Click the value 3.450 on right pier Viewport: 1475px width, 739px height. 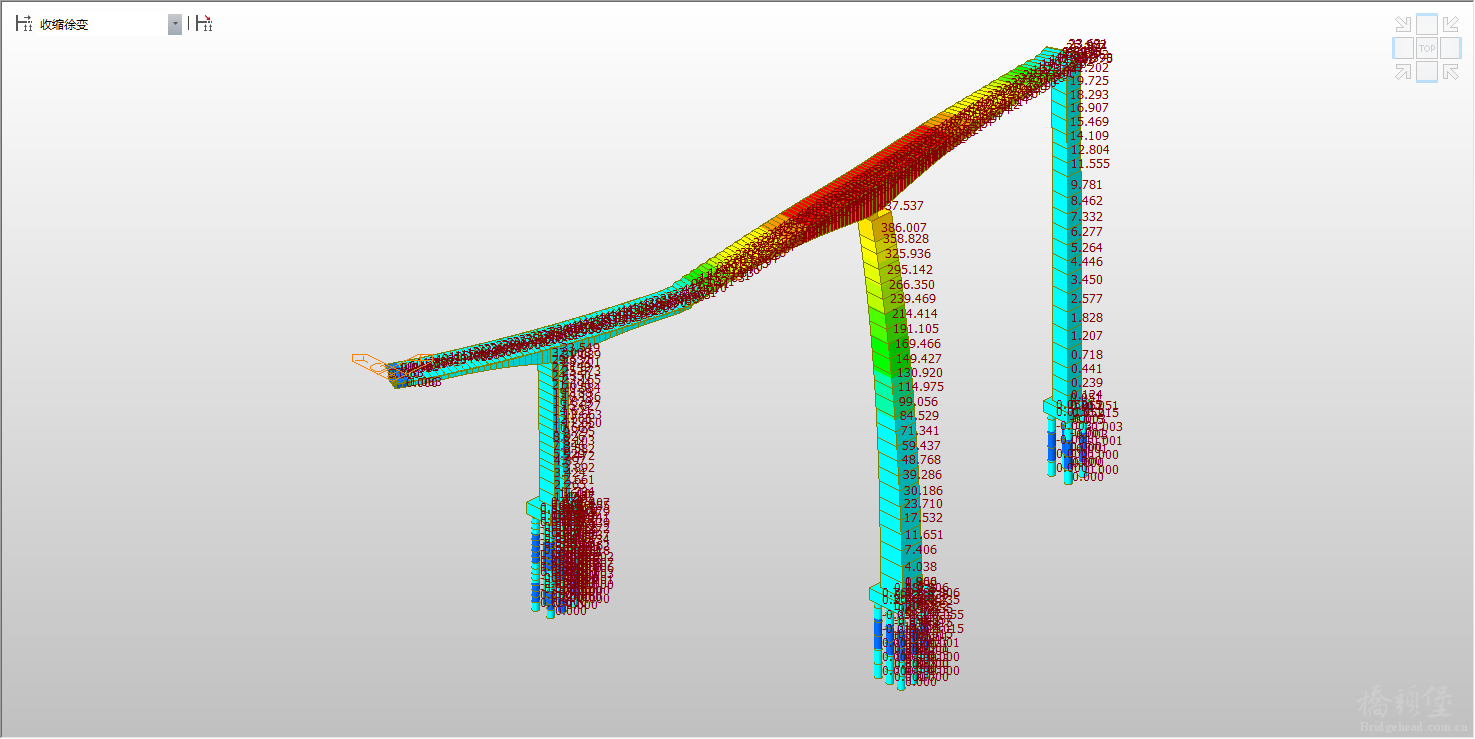click(1087, 280)
